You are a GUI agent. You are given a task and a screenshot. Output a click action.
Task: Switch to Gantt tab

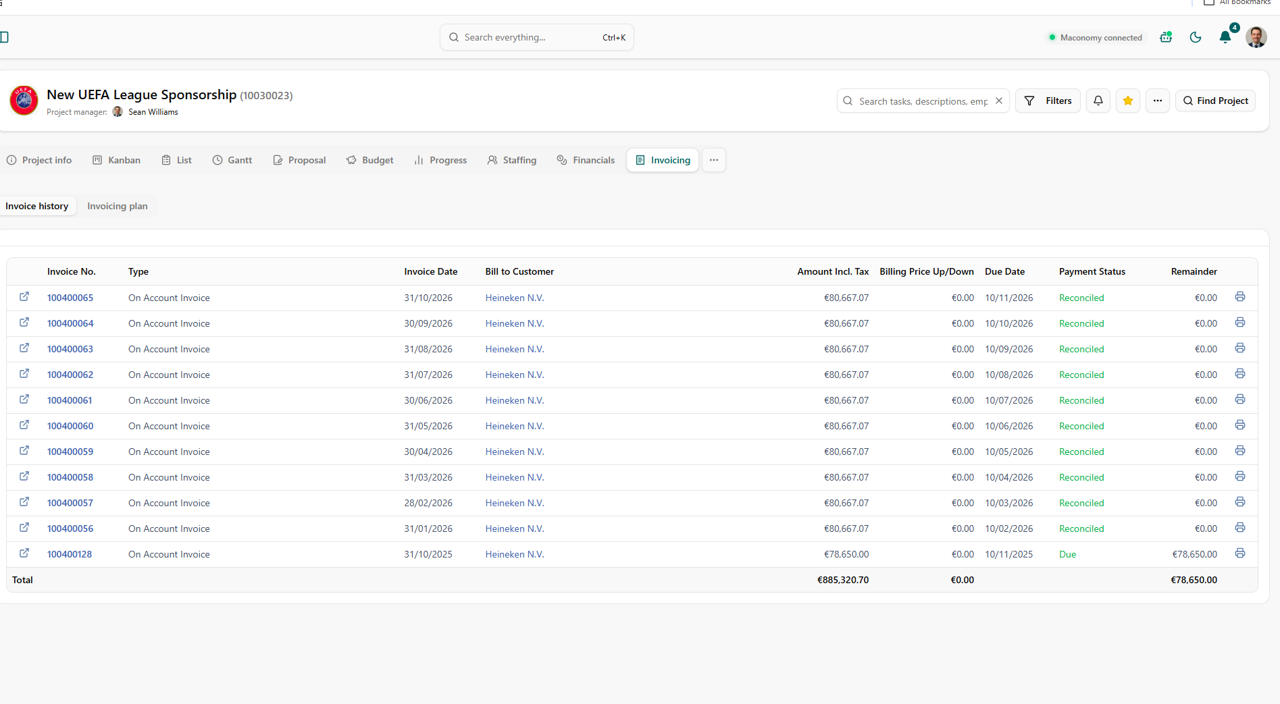click(232, 160)
